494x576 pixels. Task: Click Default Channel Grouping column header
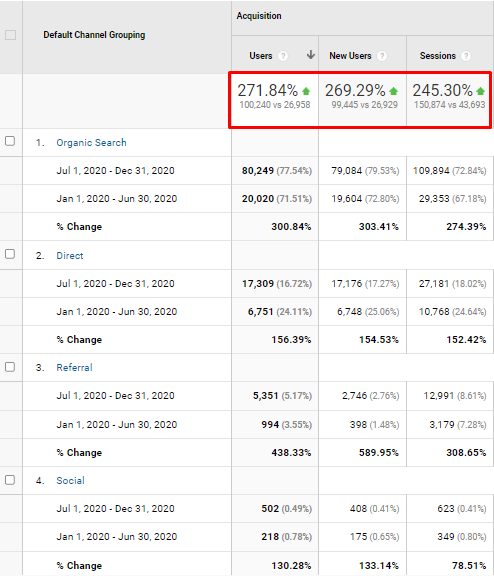(94, 35)
